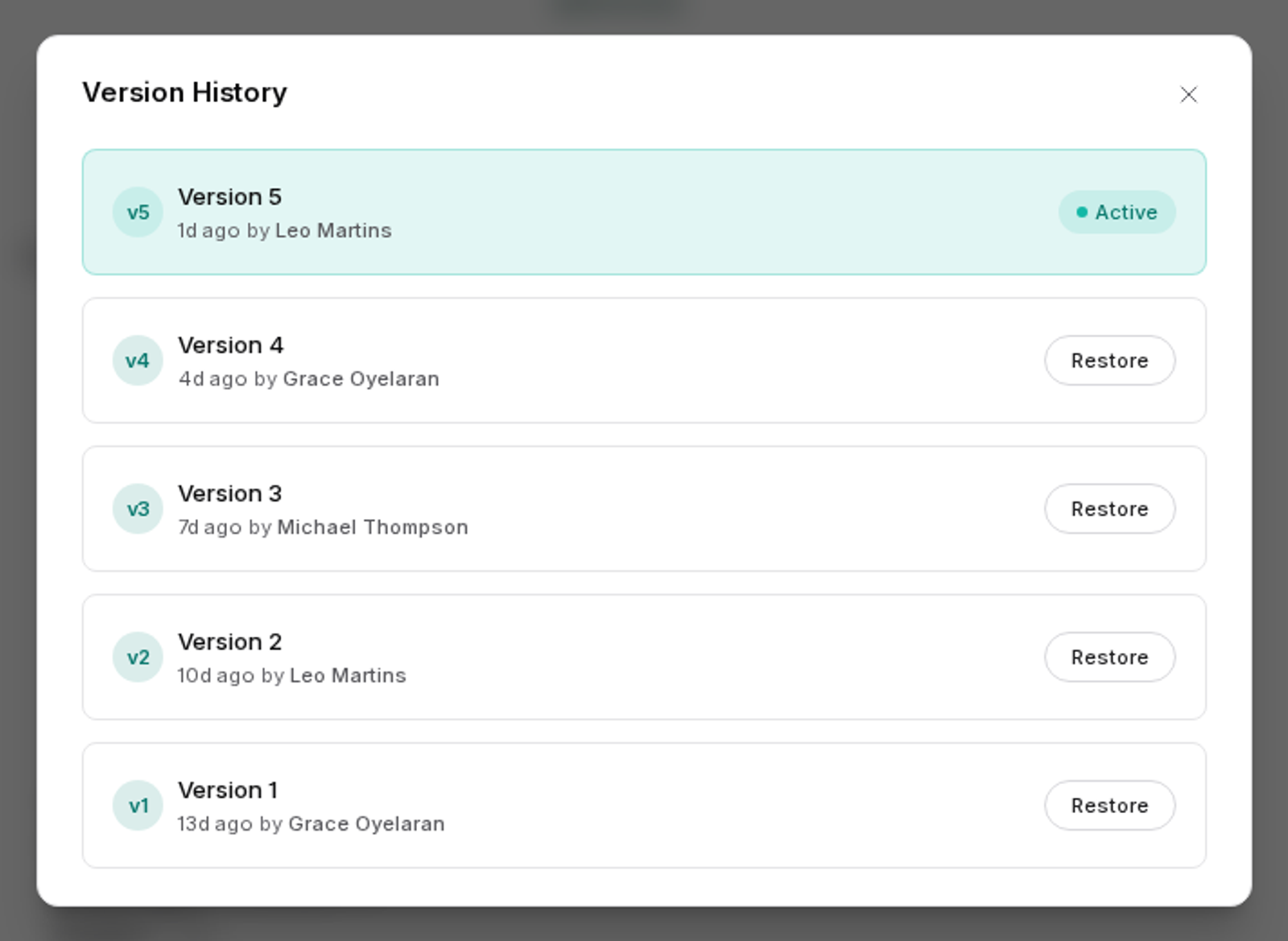Click '10d ago by Leo Martins' text

(x=291, y=675)
